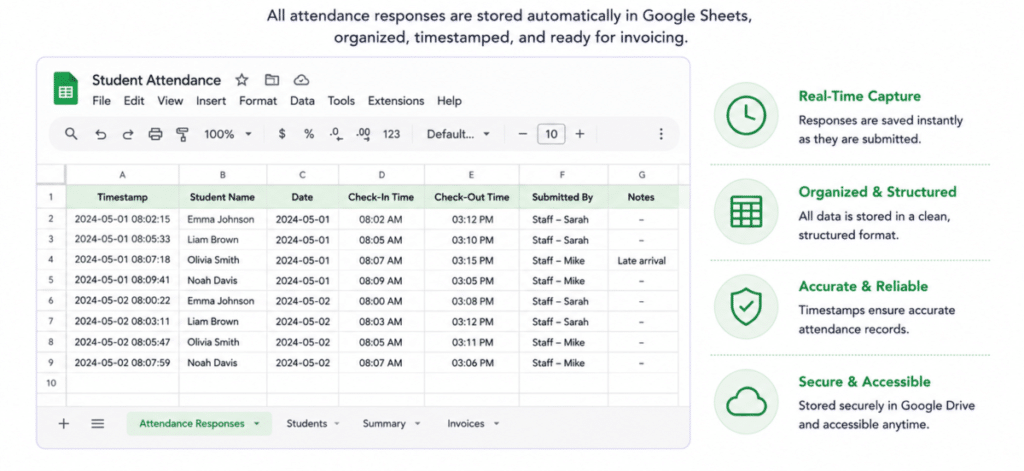Click the search magnifier in toolbar

point(71,134)
